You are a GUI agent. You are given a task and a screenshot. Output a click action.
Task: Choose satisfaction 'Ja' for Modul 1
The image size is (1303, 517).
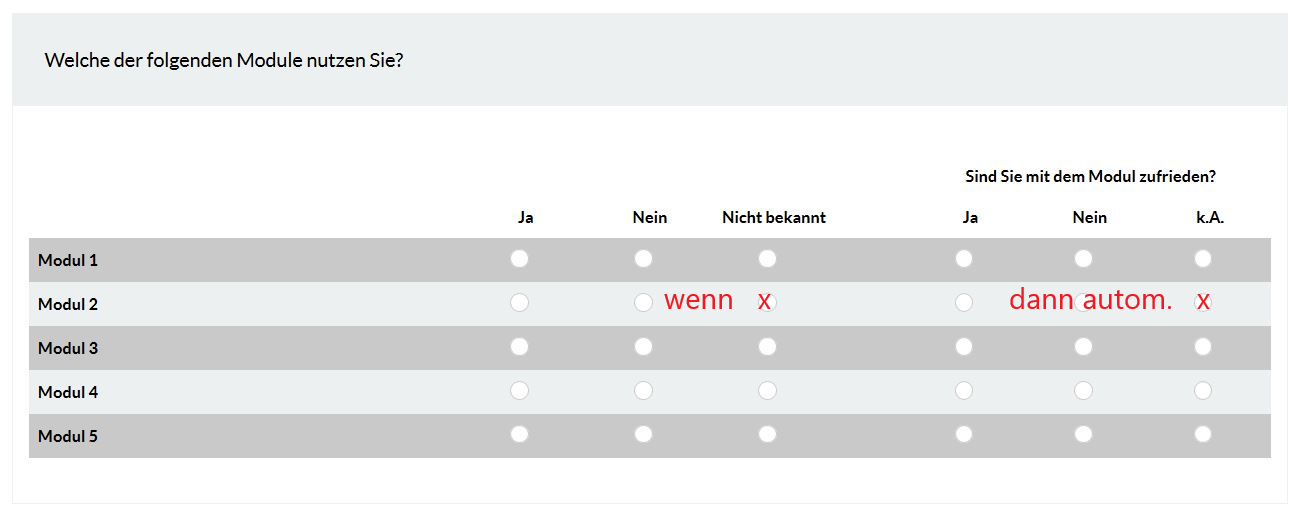pos(963,259)
